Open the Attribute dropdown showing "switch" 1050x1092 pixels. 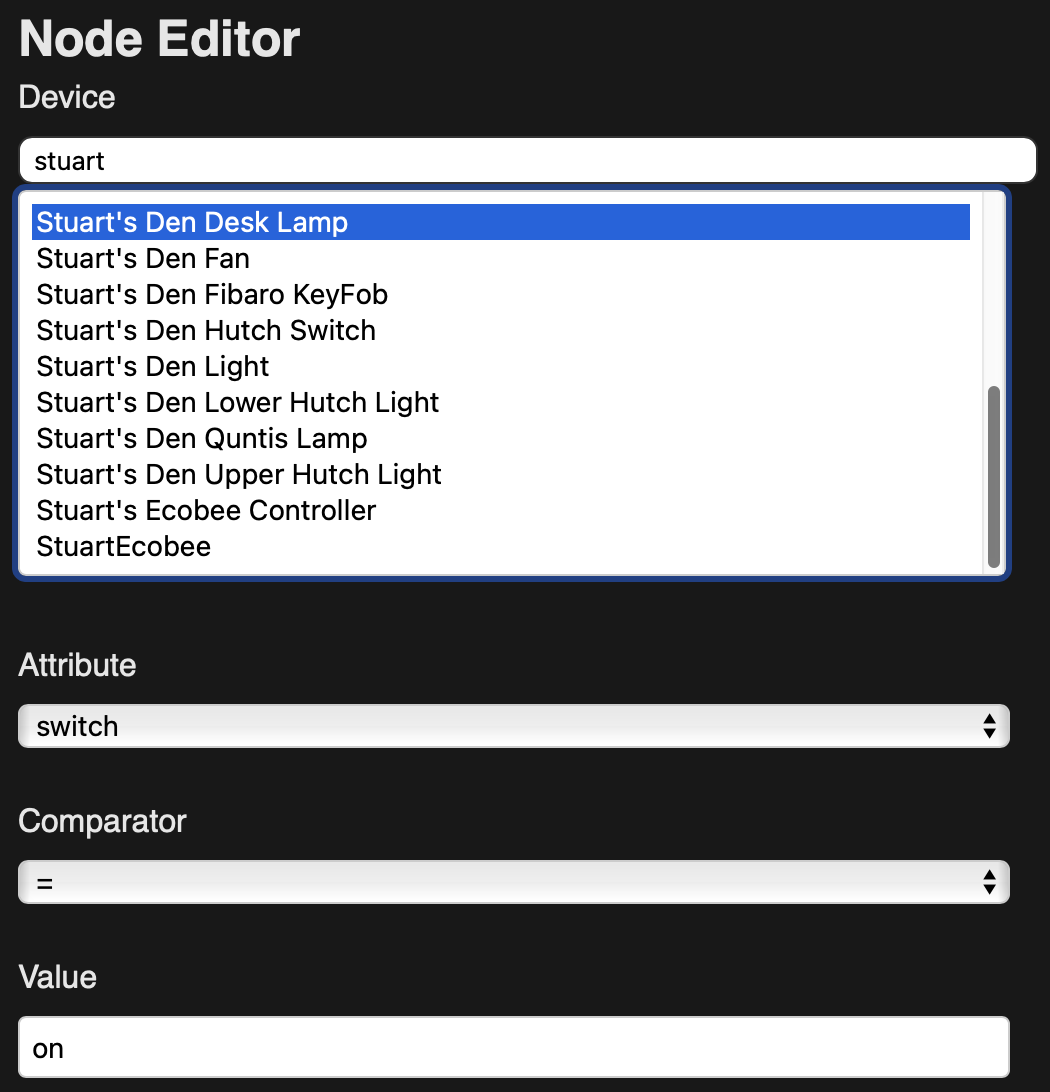[514, 726]
